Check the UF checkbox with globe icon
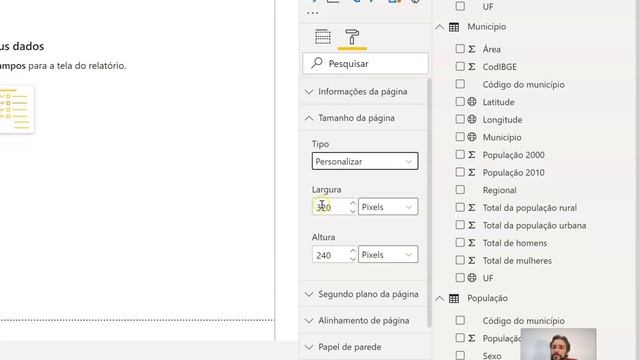This screenshot has width=640, height=360. click(x=460, y=278)
